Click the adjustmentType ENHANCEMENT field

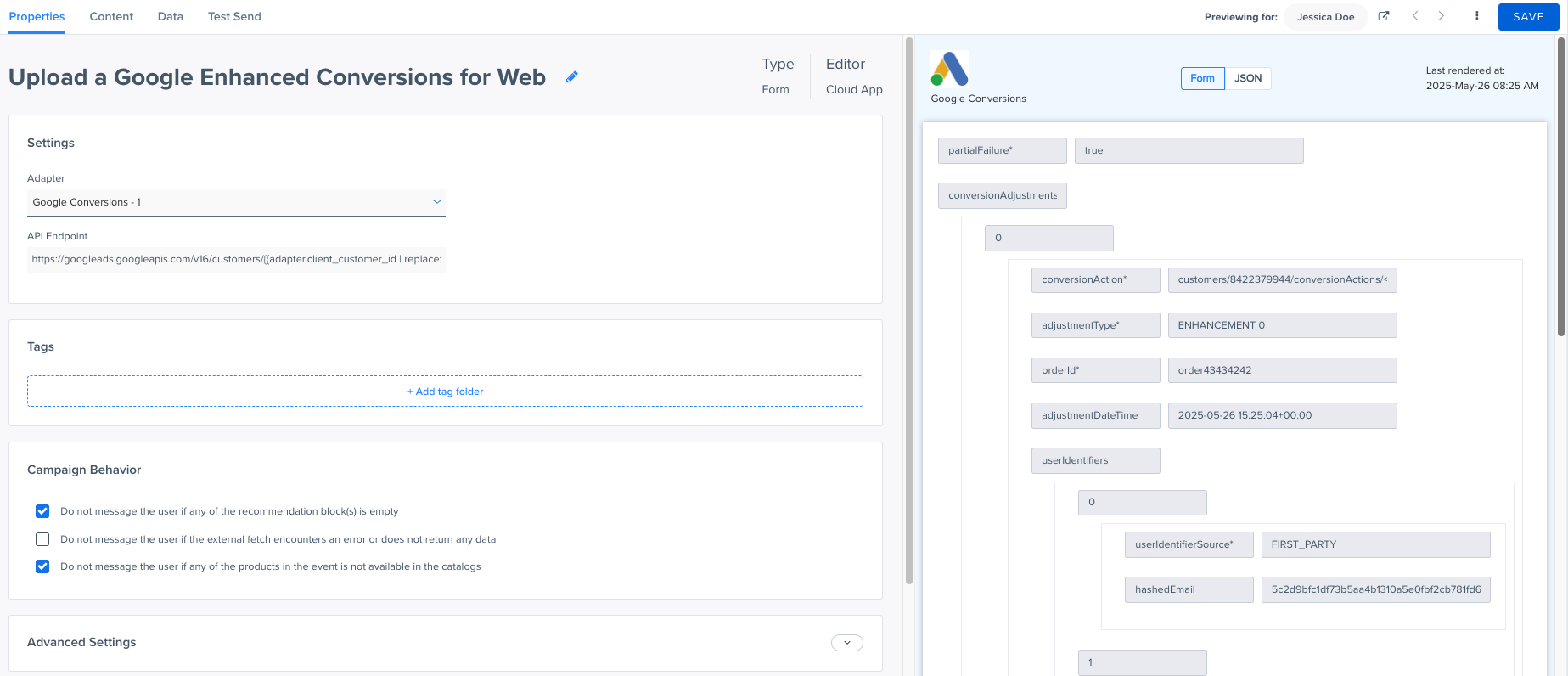point(1282,325)
